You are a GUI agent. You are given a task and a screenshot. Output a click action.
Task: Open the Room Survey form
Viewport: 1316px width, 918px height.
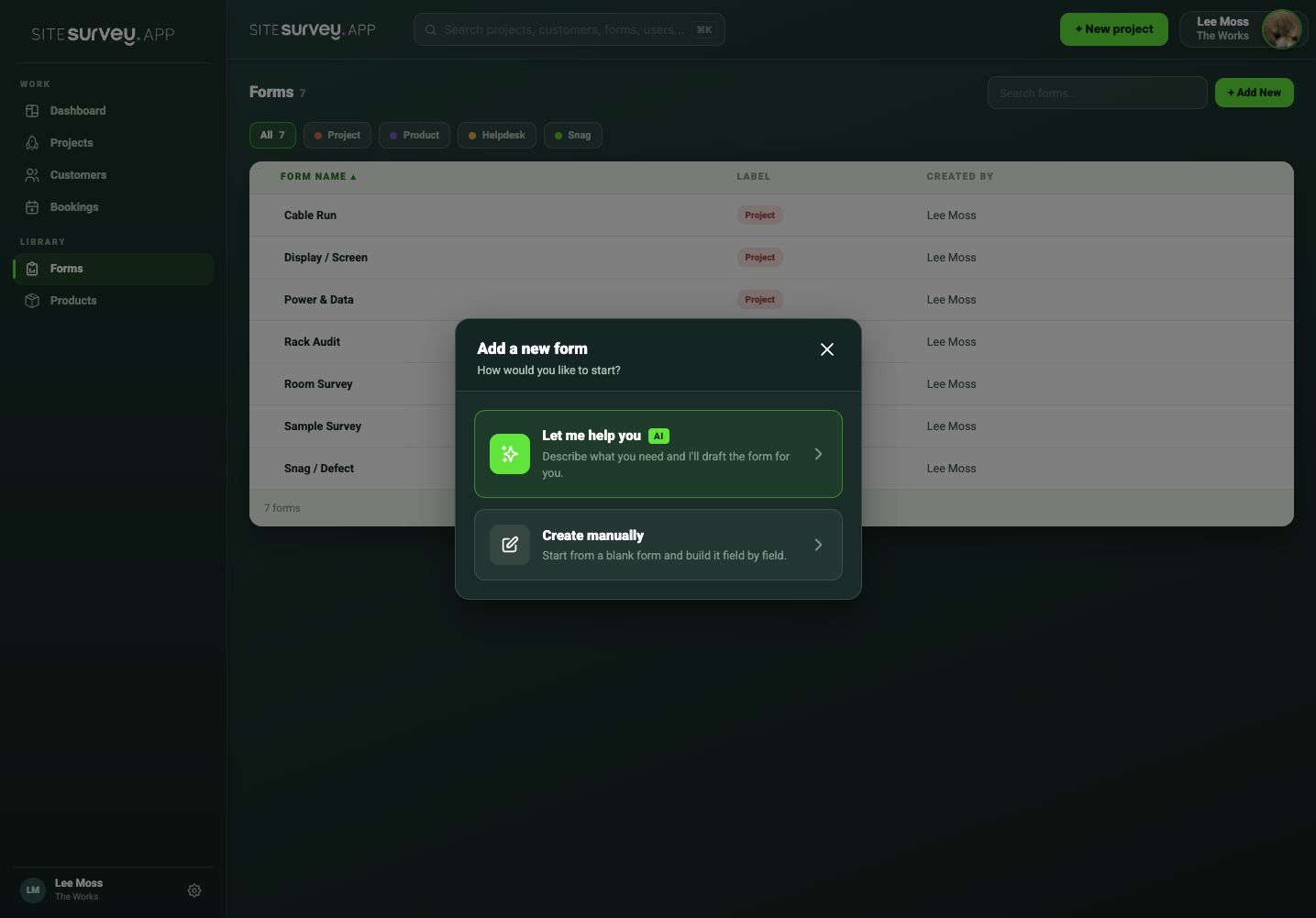tap(318, 384)
